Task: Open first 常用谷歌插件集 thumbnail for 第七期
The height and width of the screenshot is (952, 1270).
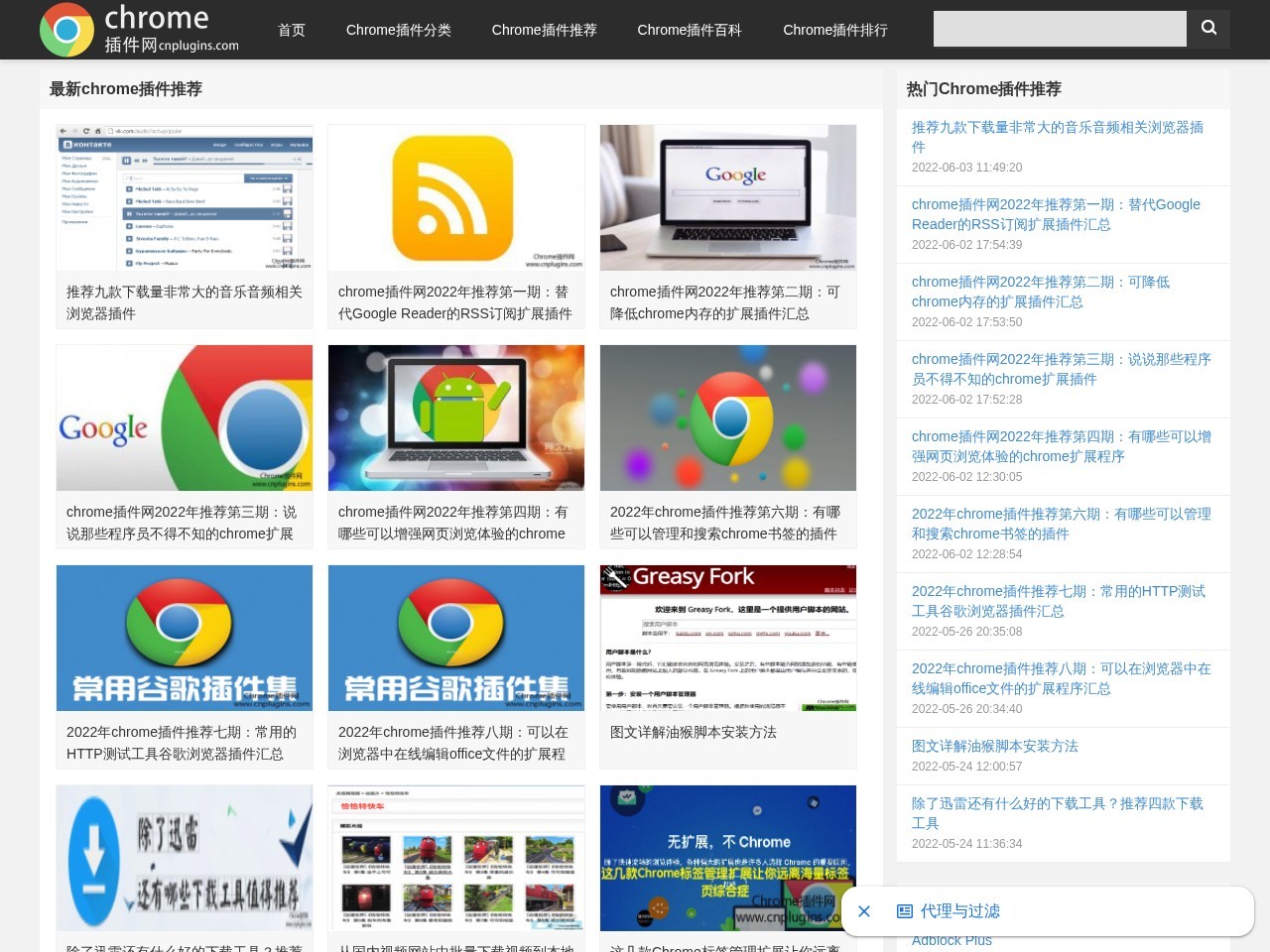Action: 185,638
